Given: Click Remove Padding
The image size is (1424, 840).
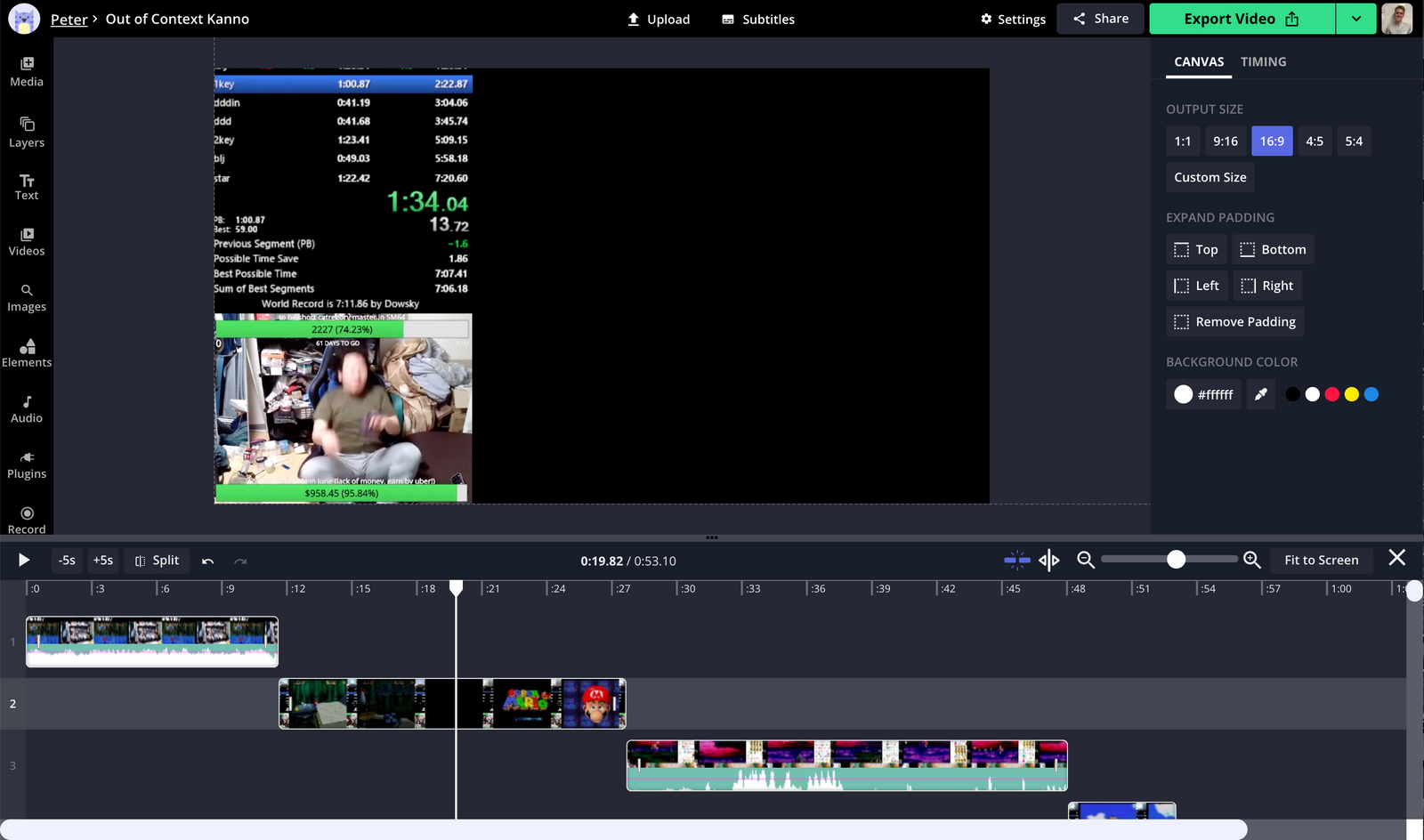Looking at the screenshot, I should (1234, 321).
